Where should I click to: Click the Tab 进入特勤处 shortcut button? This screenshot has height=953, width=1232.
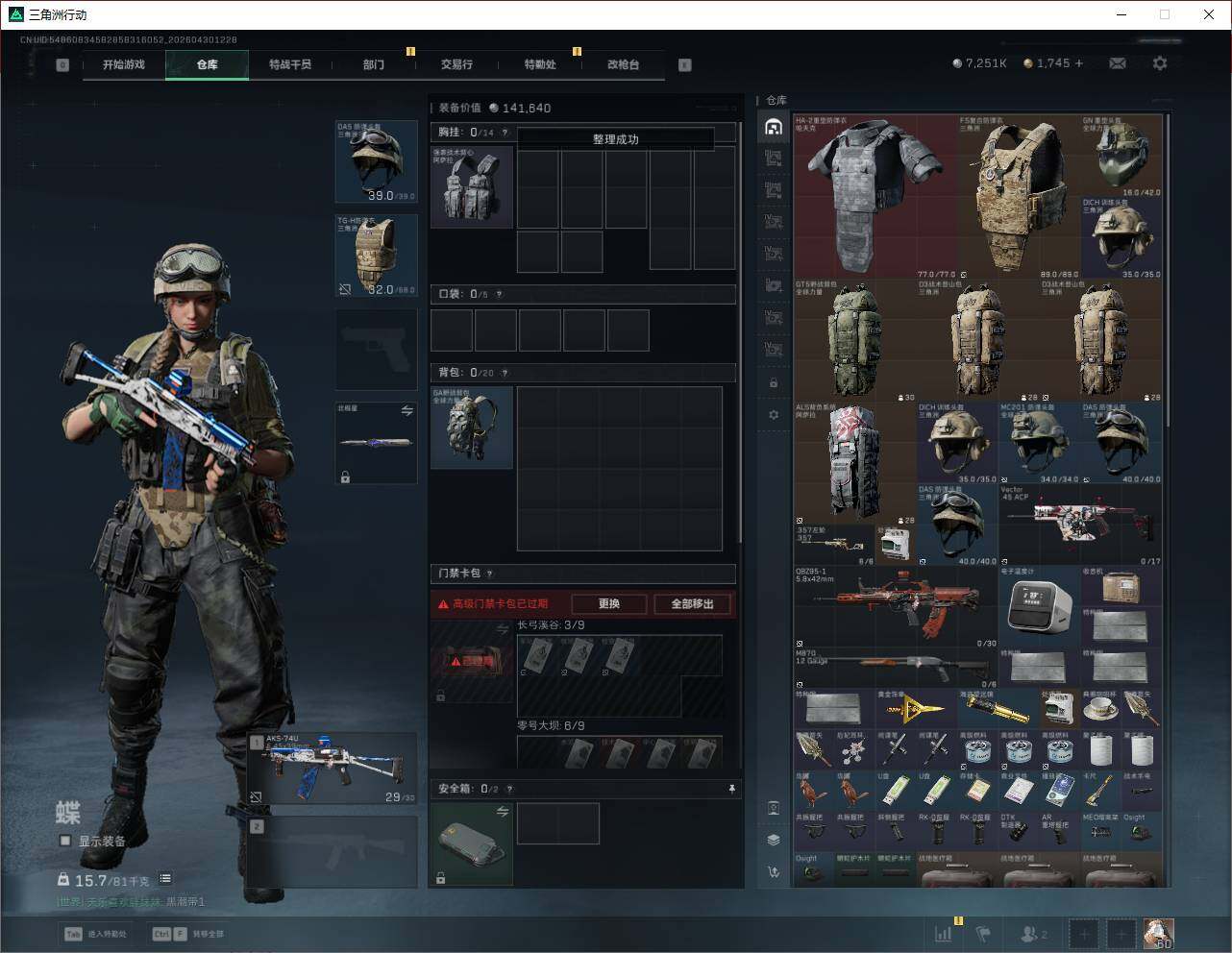pyautogui.click(x=96, y=934)
